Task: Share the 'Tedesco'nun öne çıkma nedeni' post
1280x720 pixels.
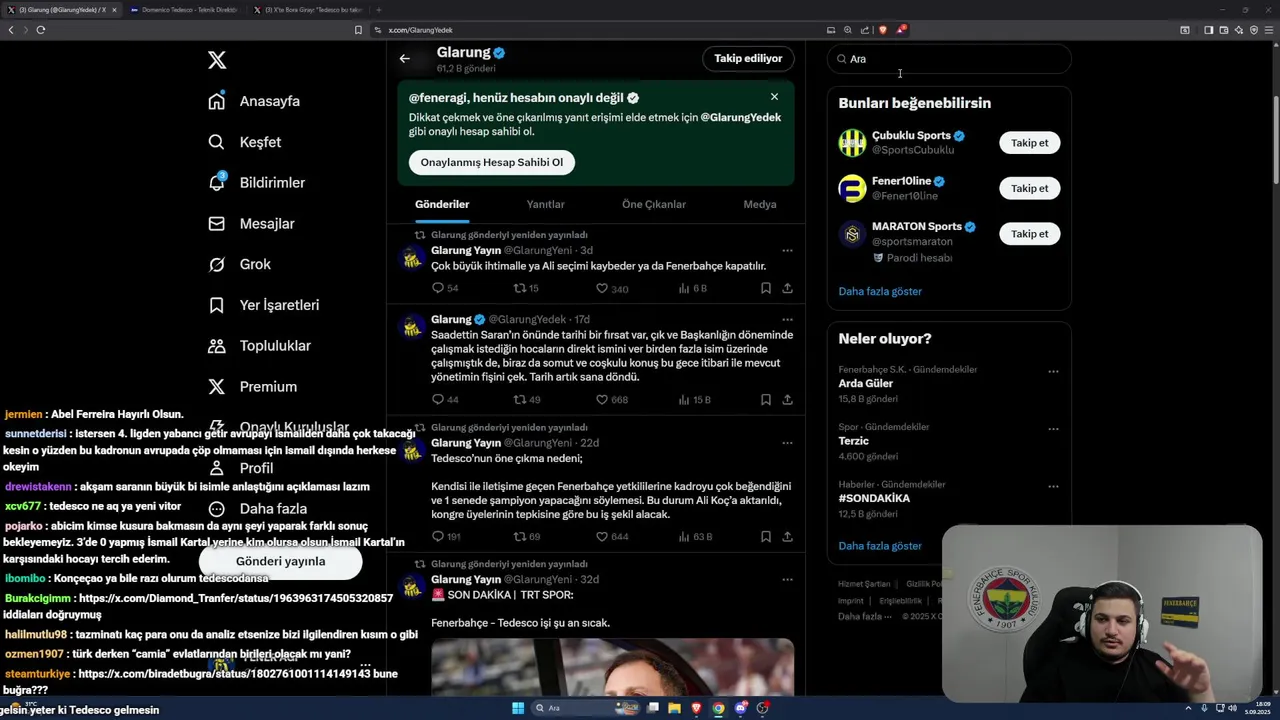Action: (x=787, y=536)
